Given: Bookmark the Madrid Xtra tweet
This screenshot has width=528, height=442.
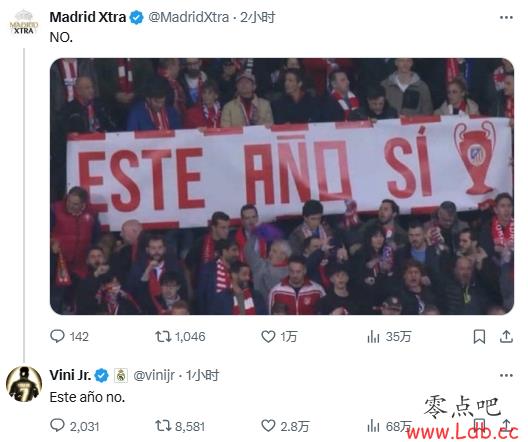Looking at the screenshot, I should click(x=479, y=336).
